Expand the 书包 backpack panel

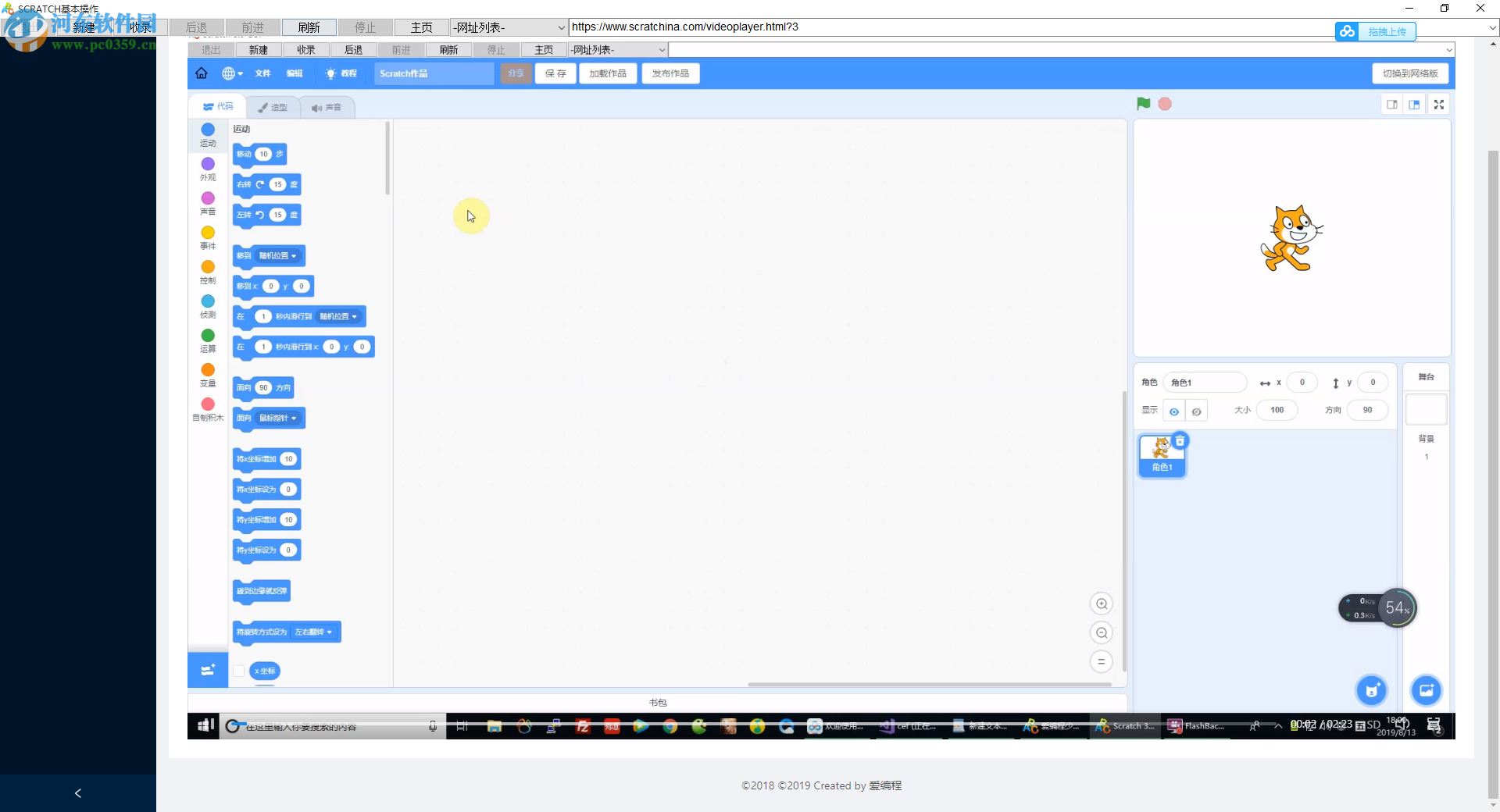[x=657, y=703]
